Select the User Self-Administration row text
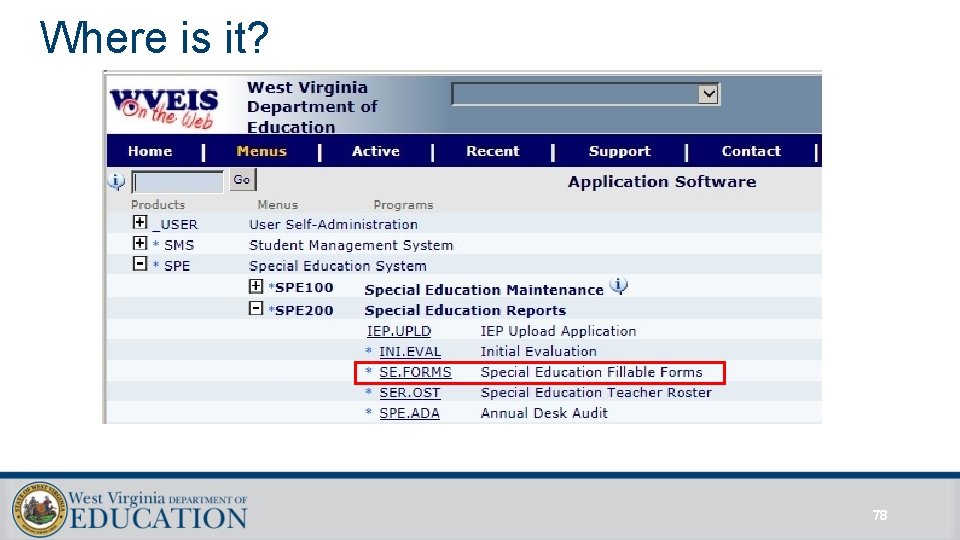 coord(333,225)
